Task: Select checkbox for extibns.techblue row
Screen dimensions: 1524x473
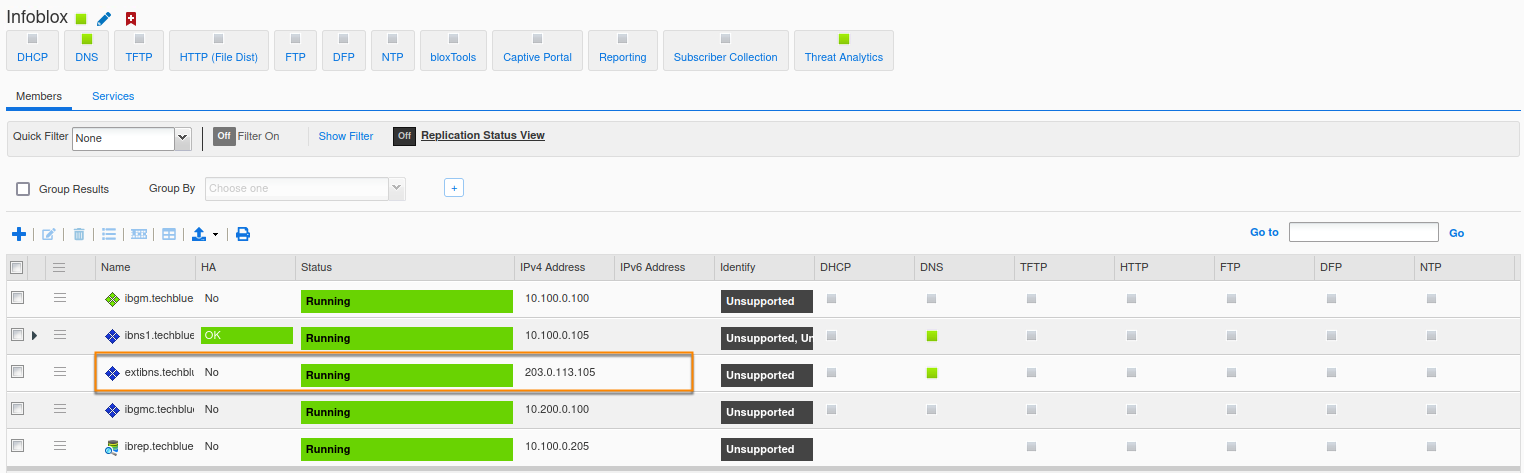Action: tap(16, 371)
